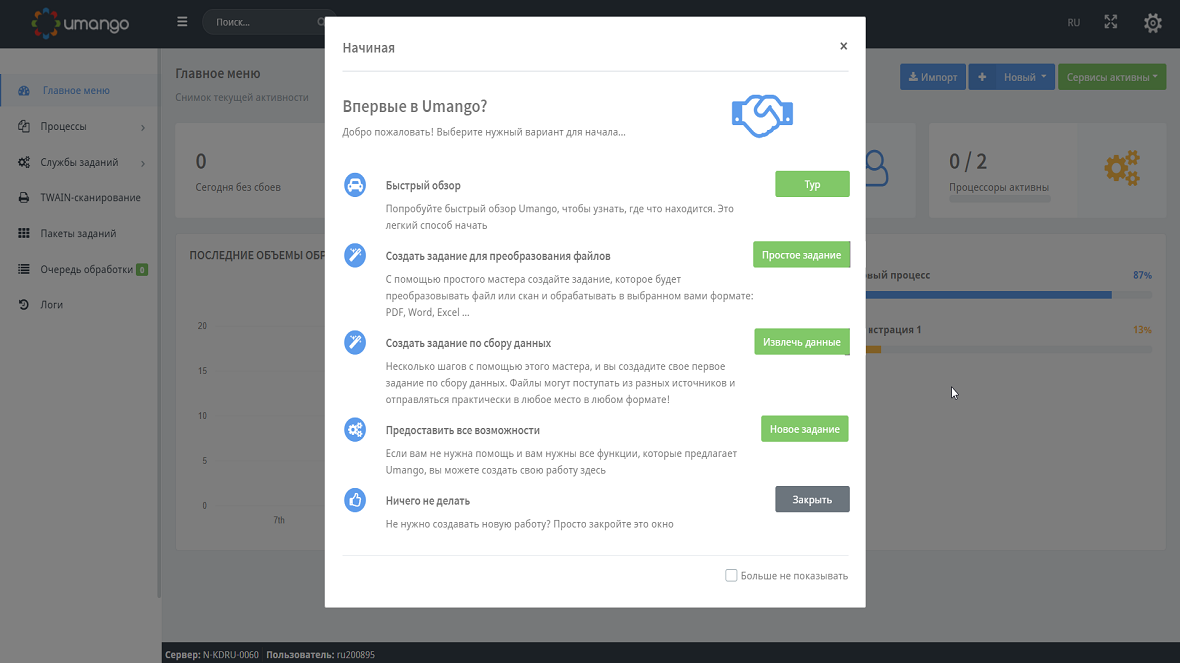The width and height of the screenshot is (1180, 663).
Task: Start the tour with "Тур" button
Action: click(x=812, y=185)
